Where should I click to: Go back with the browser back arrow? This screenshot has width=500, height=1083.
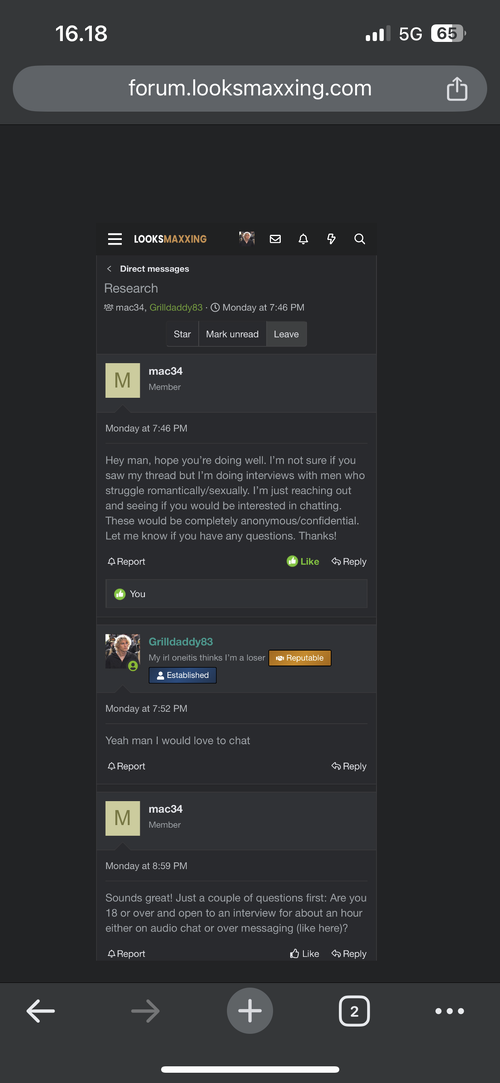coord(41,1012)
